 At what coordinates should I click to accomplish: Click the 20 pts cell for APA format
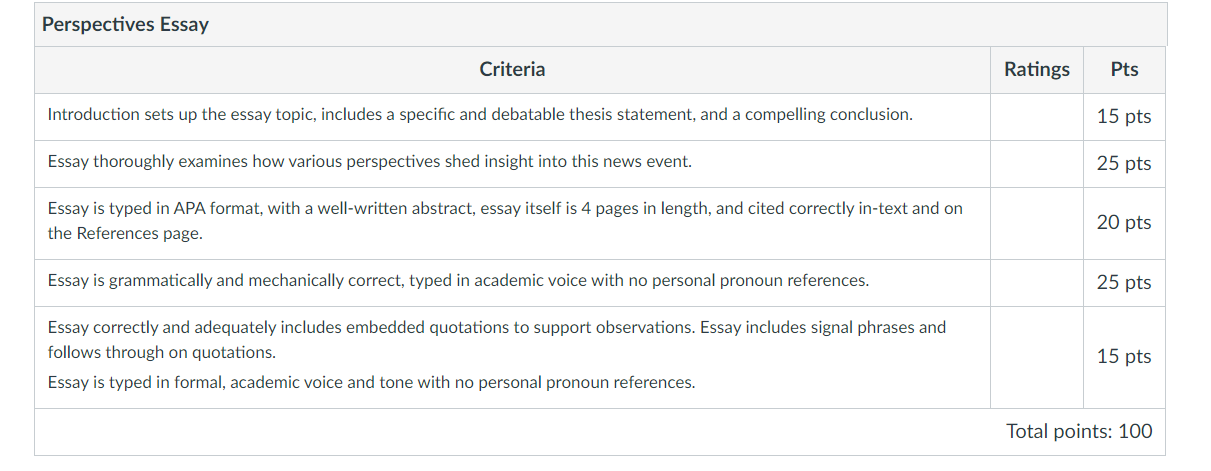point(1124,222)
